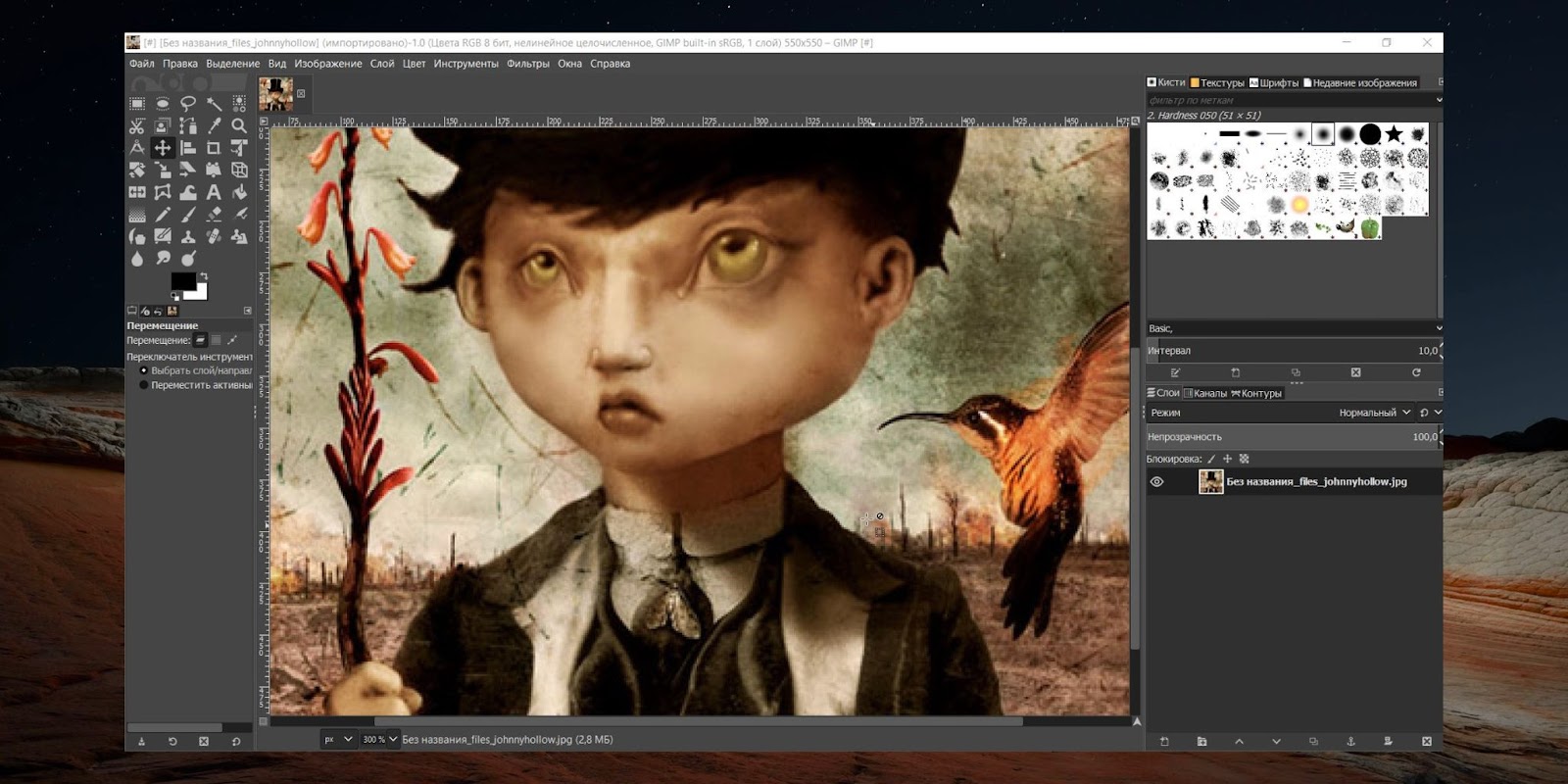Image resolution: width=1568 pixels, height=784 pixels.
Task: Click the image tab thumbnail above canvas
Action: click(x=276, y=95)
